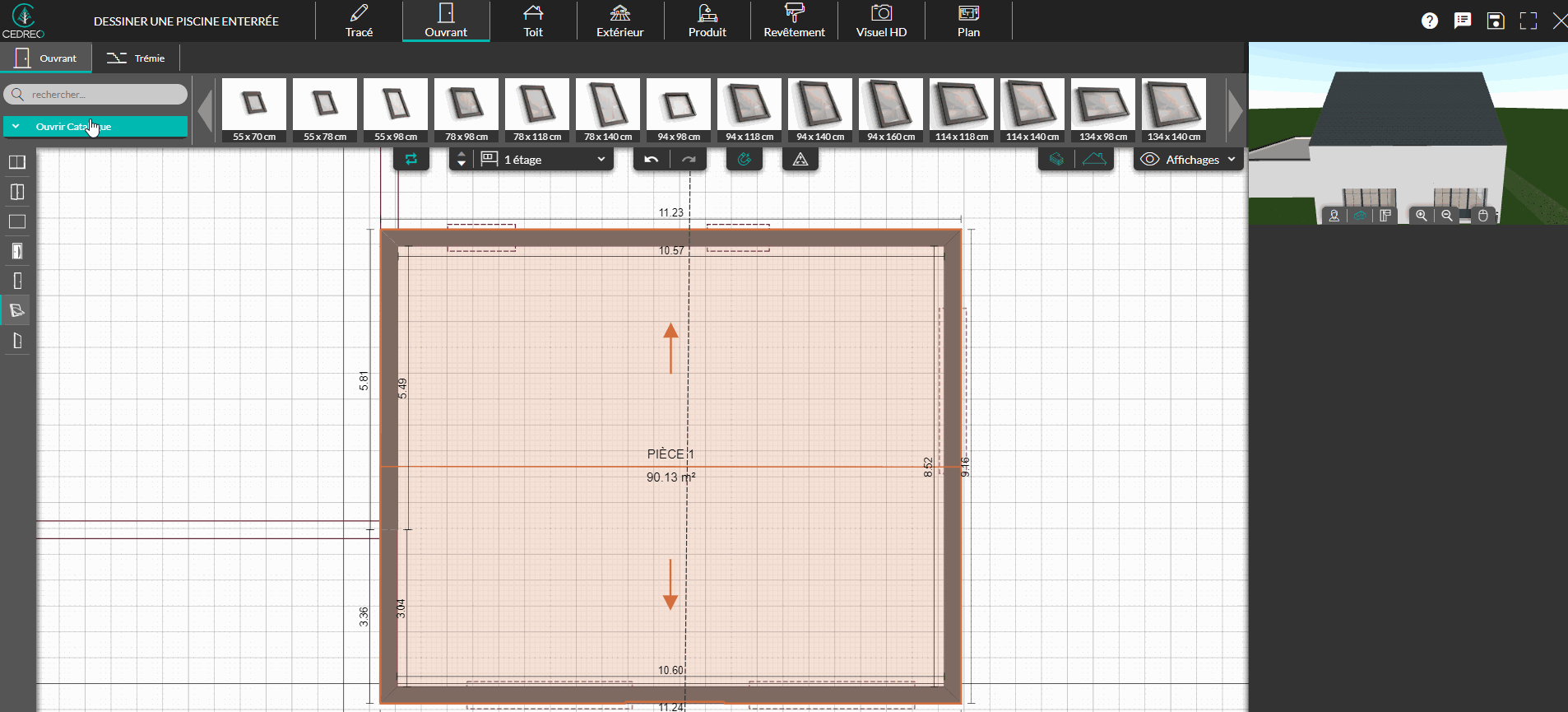Open the help question mark icon
The image size is (1568, 712).
point(1430,21)
